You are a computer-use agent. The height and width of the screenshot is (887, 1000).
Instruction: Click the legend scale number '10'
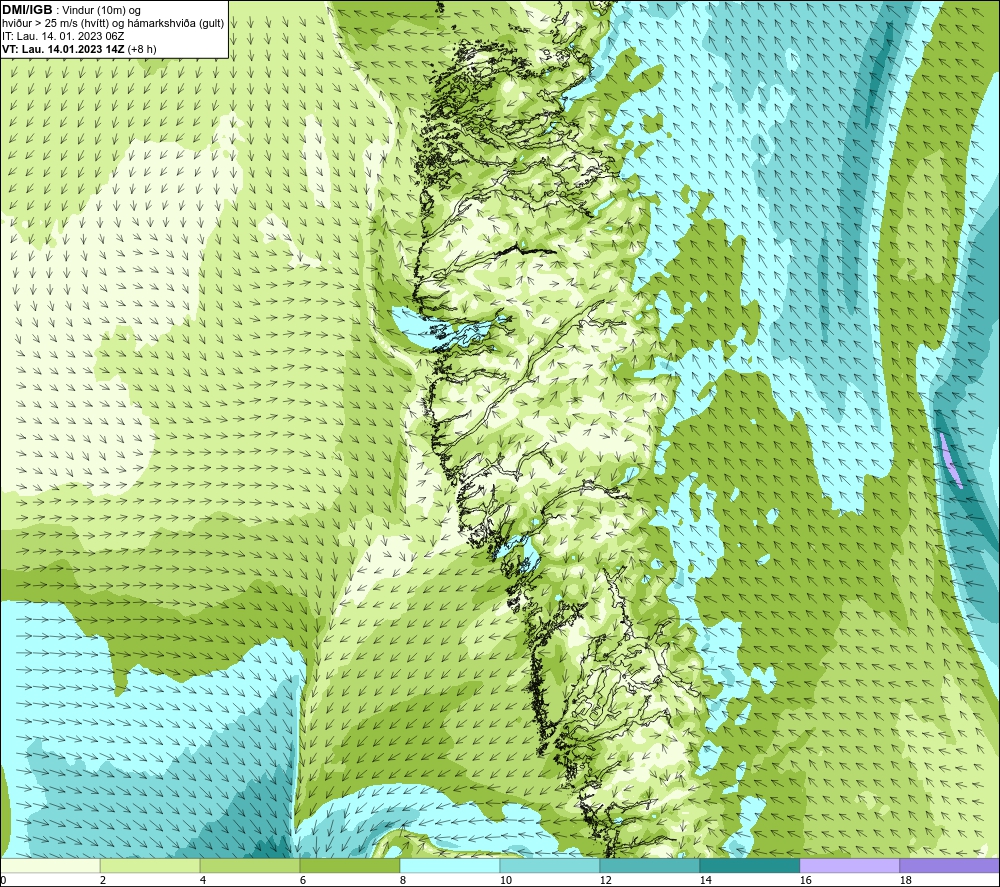[505, 881]
